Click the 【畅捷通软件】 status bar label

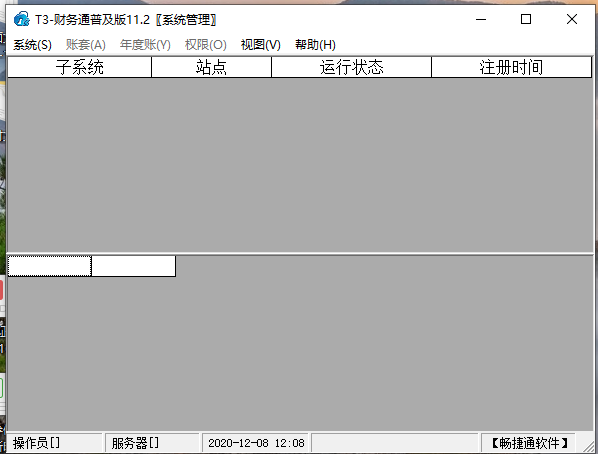tap(529, 443)
